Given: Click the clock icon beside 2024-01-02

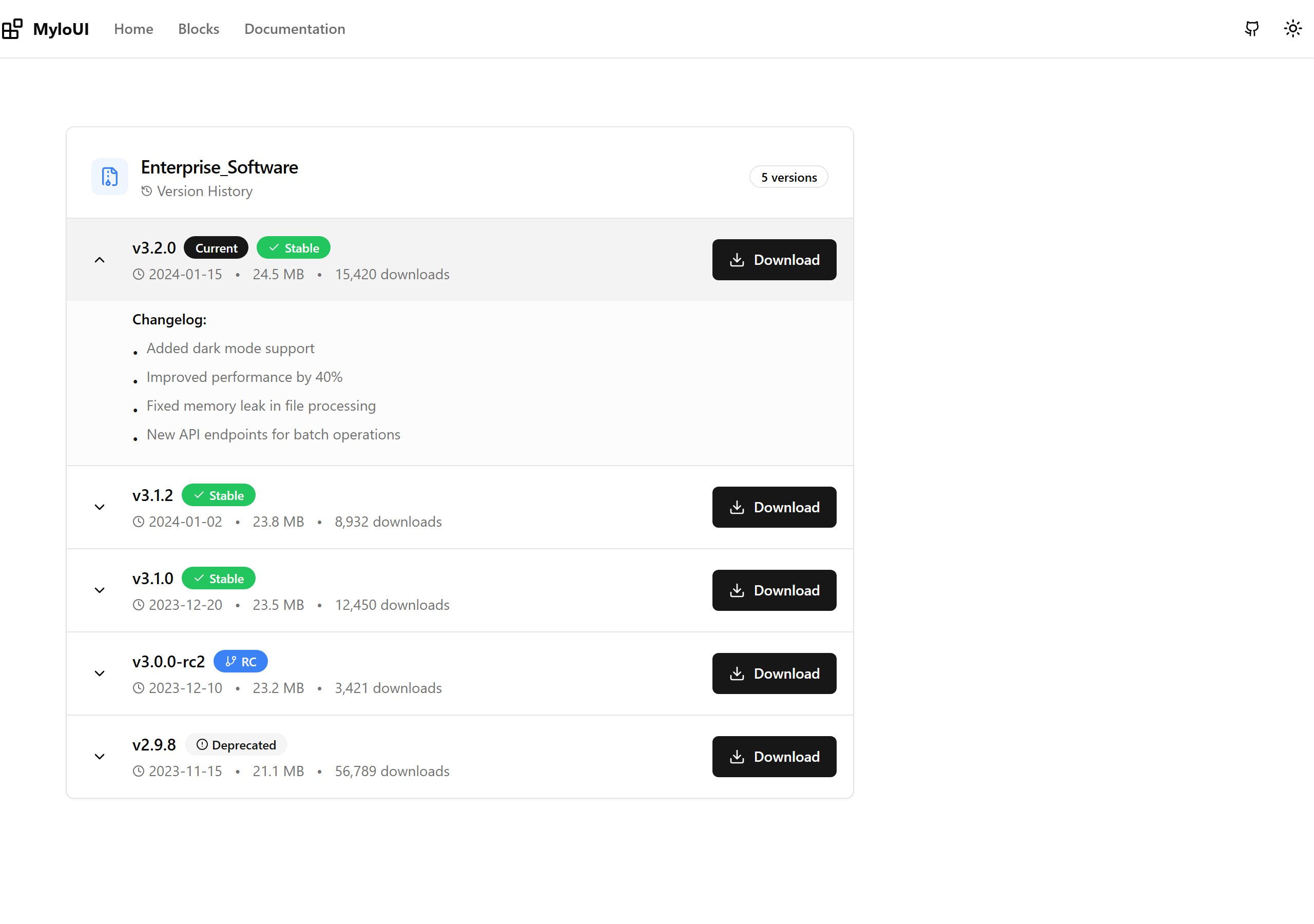Looking at the screenshot, I should click(x=139, y=522).
